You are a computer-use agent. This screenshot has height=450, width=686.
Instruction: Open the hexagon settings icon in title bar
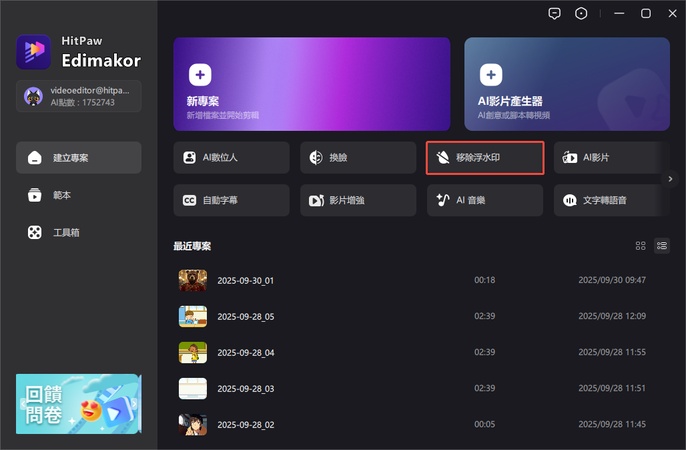[x=581, y=13]
